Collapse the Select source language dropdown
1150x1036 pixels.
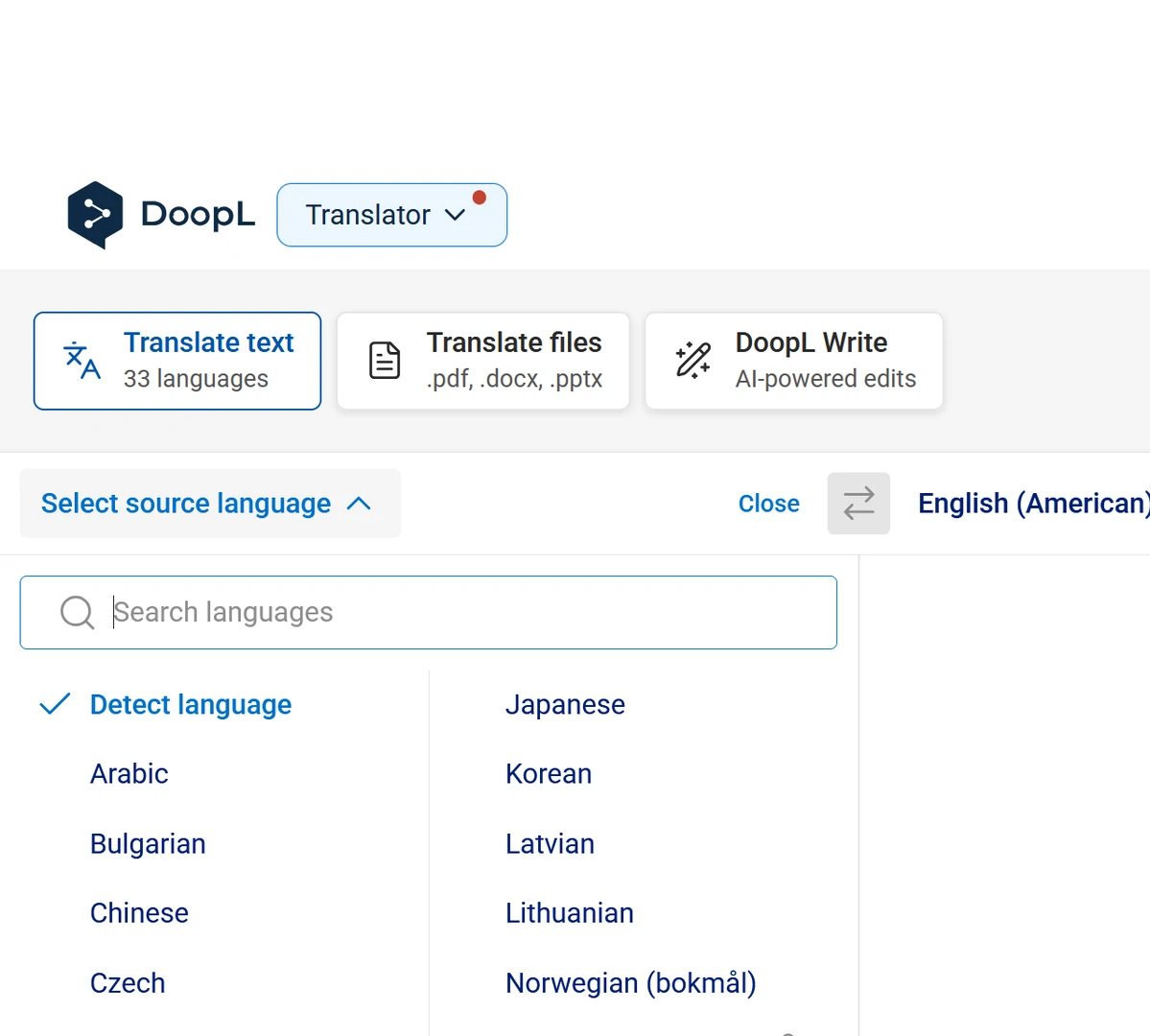coord(209,504)
